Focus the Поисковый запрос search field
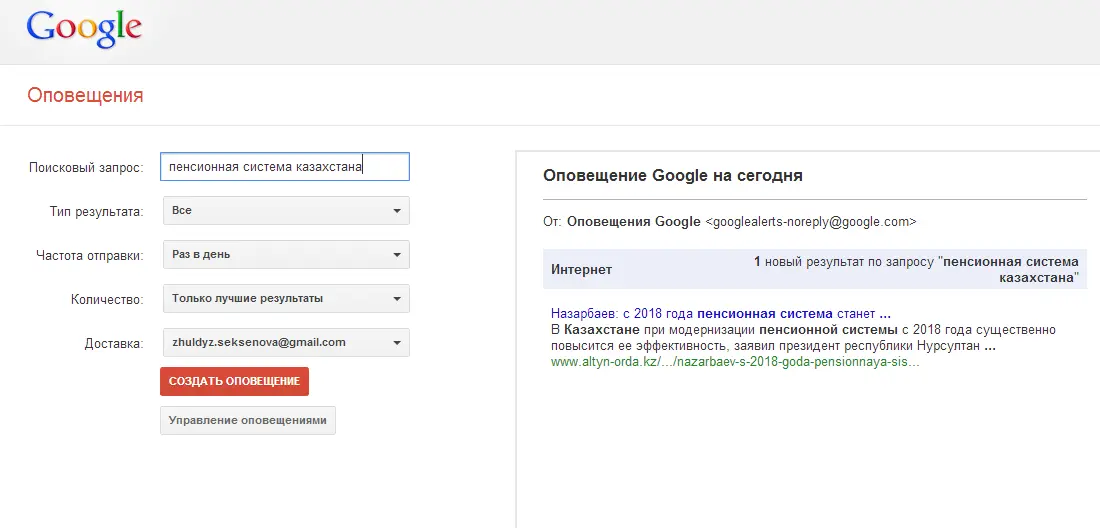 click(x=285, y=167)
